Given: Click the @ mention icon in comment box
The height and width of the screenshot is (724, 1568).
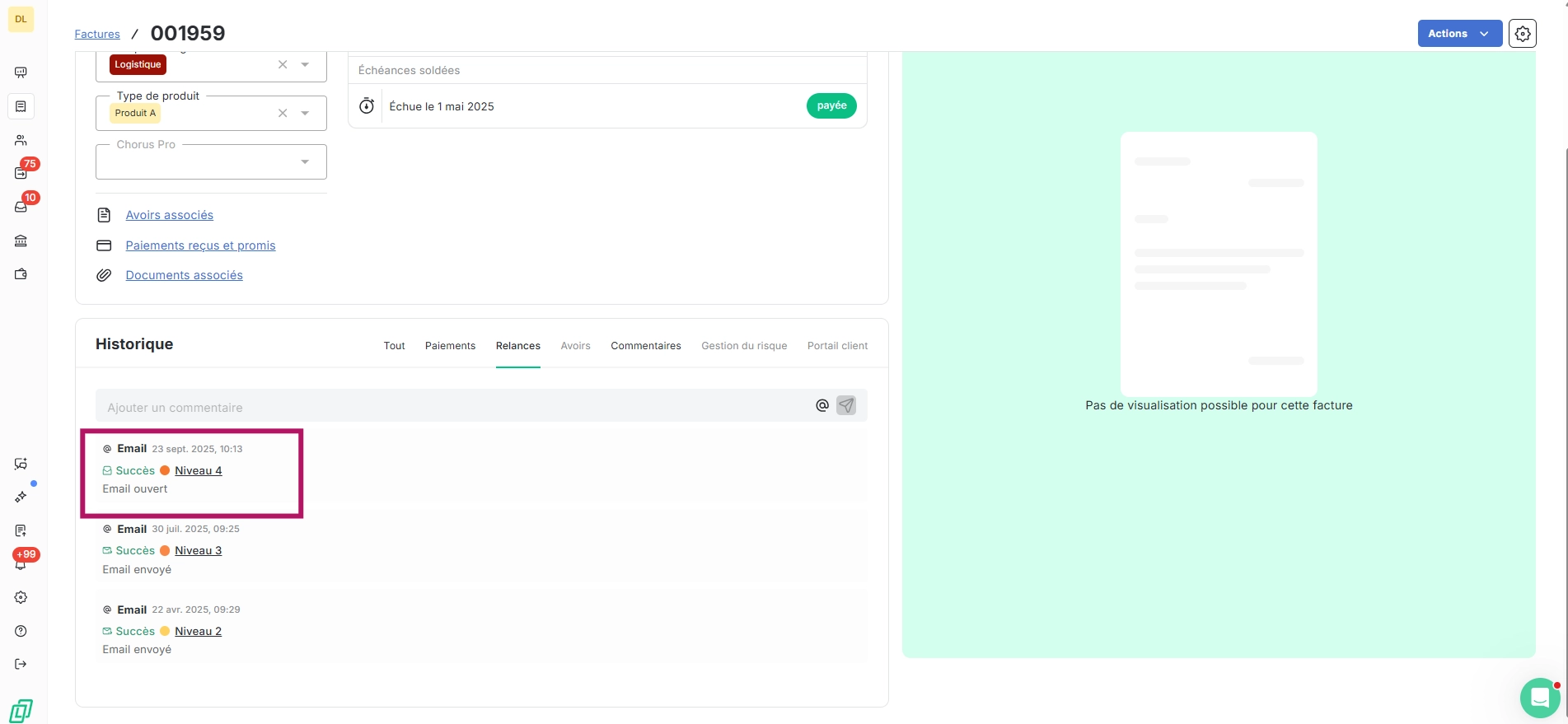Looking at the screenshot, I should coord(822,405).
